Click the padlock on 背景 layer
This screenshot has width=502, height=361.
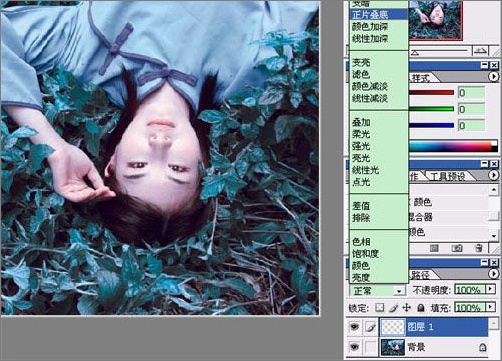coord(482,348)
